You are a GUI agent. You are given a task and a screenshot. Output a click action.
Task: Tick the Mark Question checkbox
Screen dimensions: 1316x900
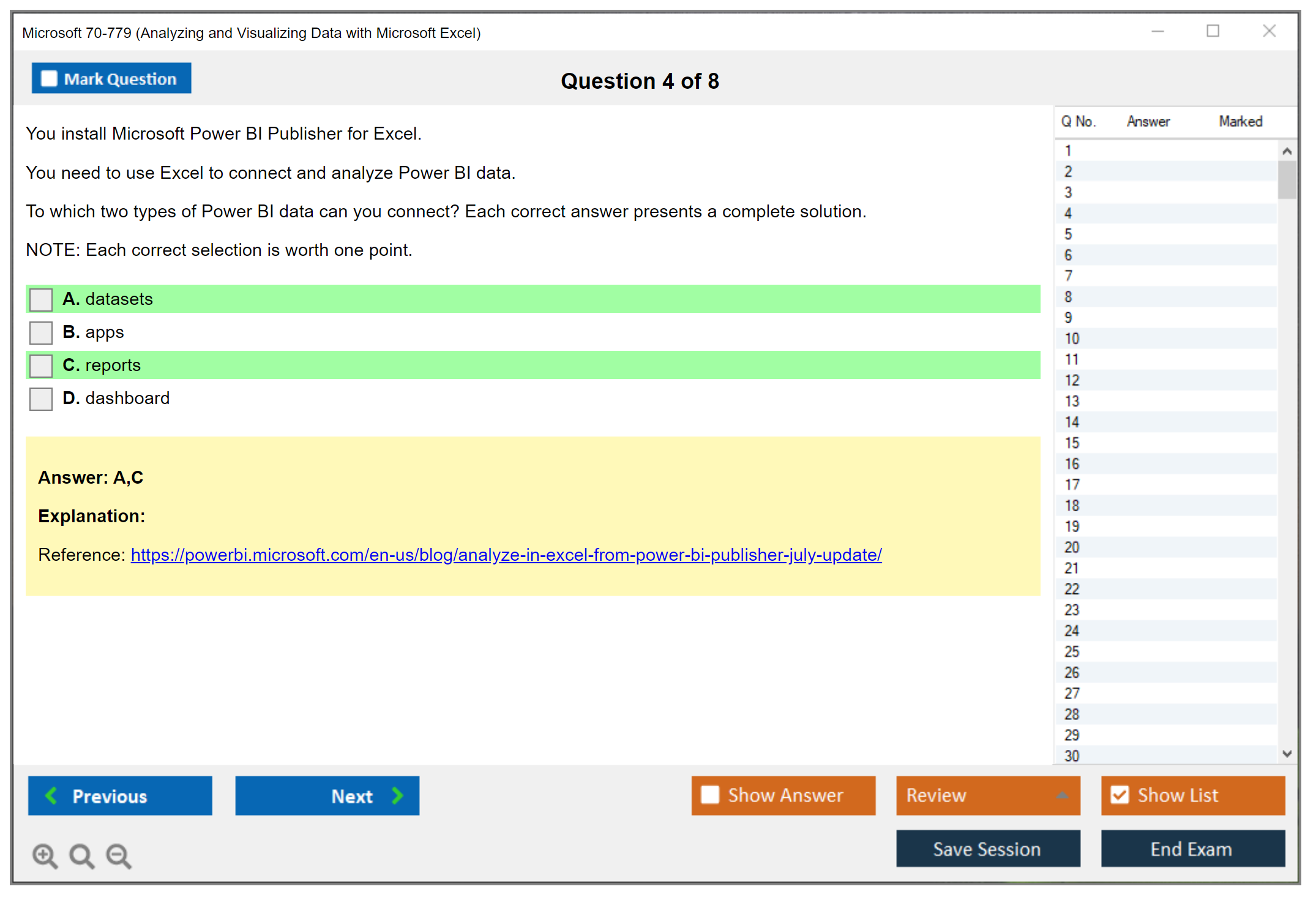pyautogui.click(x=49, y=79)
